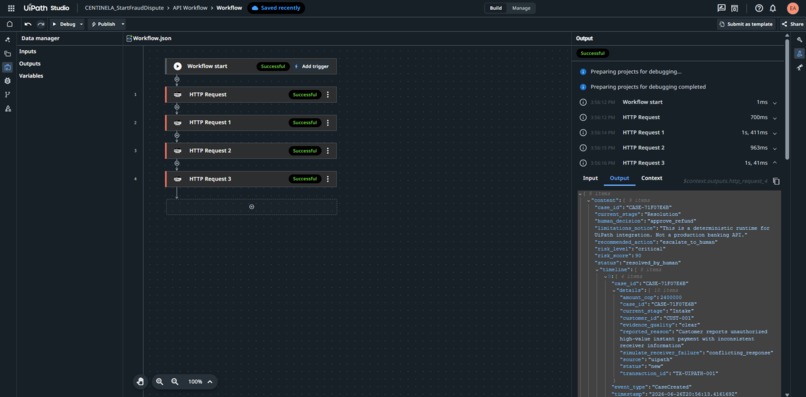
Task: Click the HTTP Request 2 node icon
Action: [178, 151]
